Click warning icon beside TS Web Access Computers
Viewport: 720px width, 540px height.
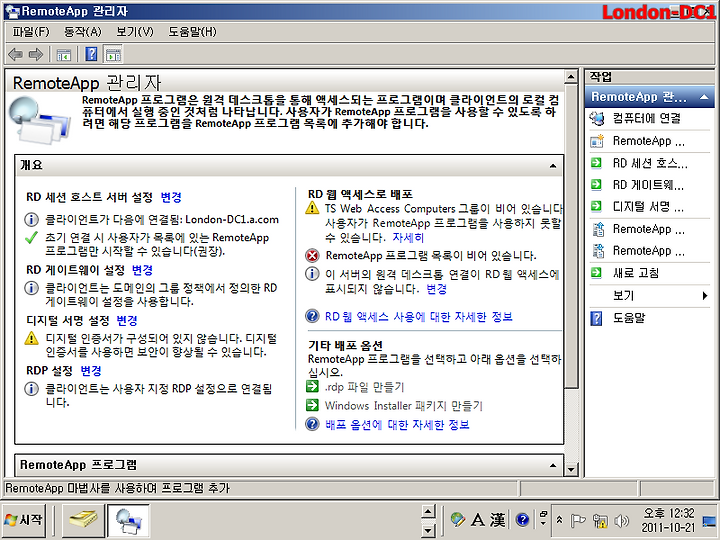pyautogui.click(x=312, y=208)
